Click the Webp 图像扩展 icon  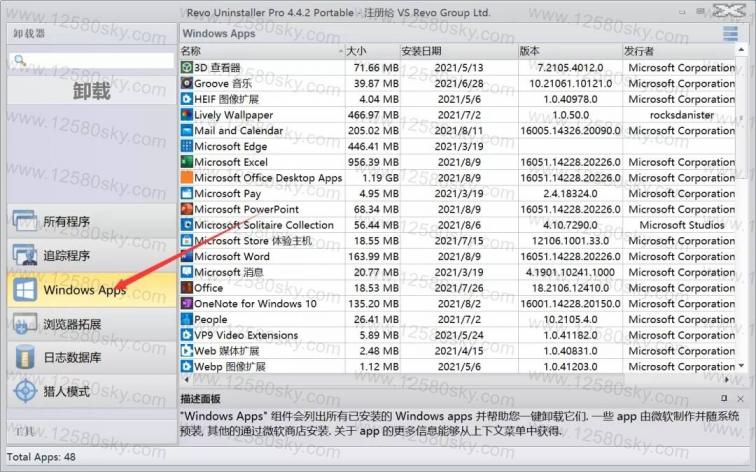click(x=187, y=366)
